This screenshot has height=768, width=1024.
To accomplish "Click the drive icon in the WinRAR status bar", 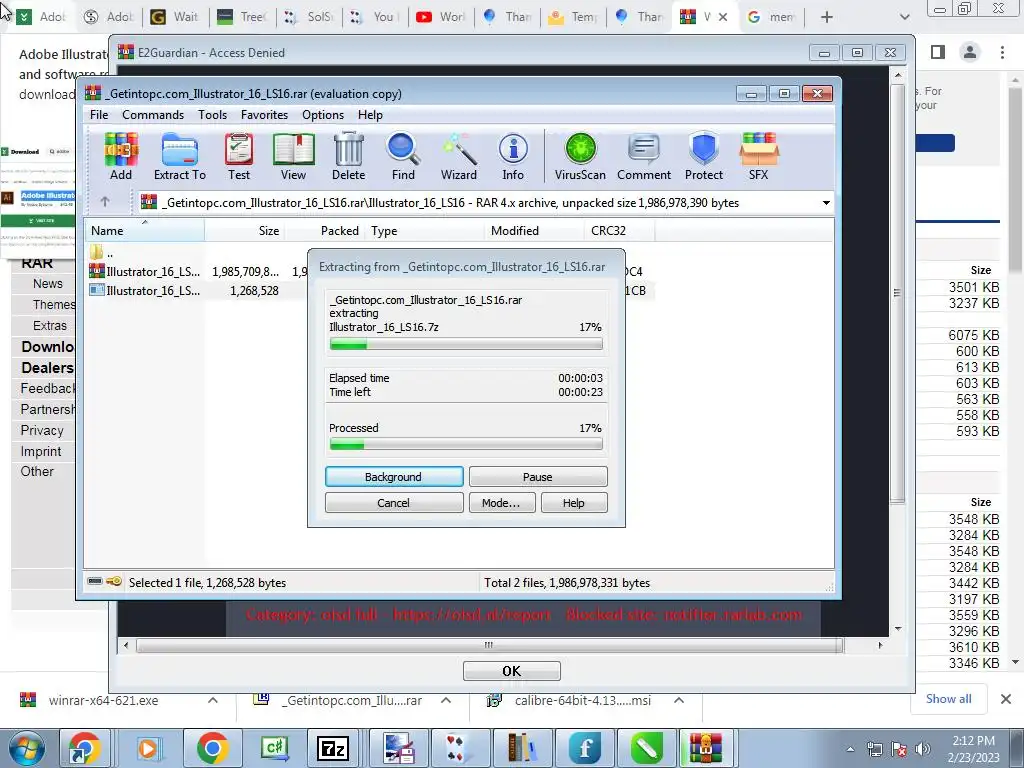I will [95, 581].
